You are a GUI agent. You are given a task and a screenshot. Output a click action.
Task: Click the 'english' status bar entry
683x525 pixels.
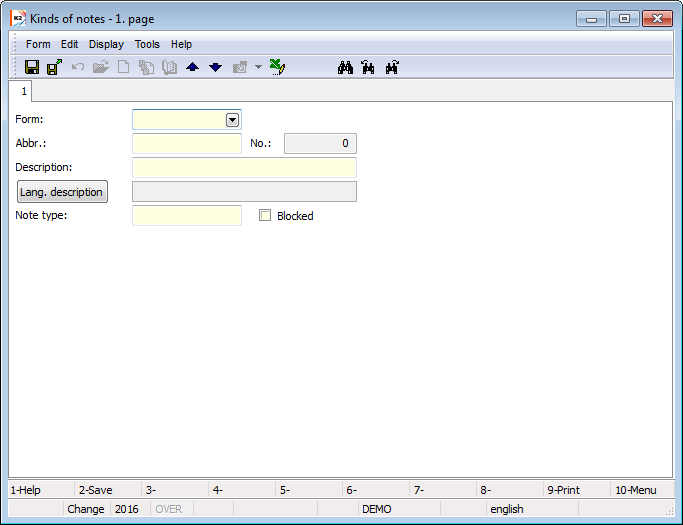click(x=532, y=509)
